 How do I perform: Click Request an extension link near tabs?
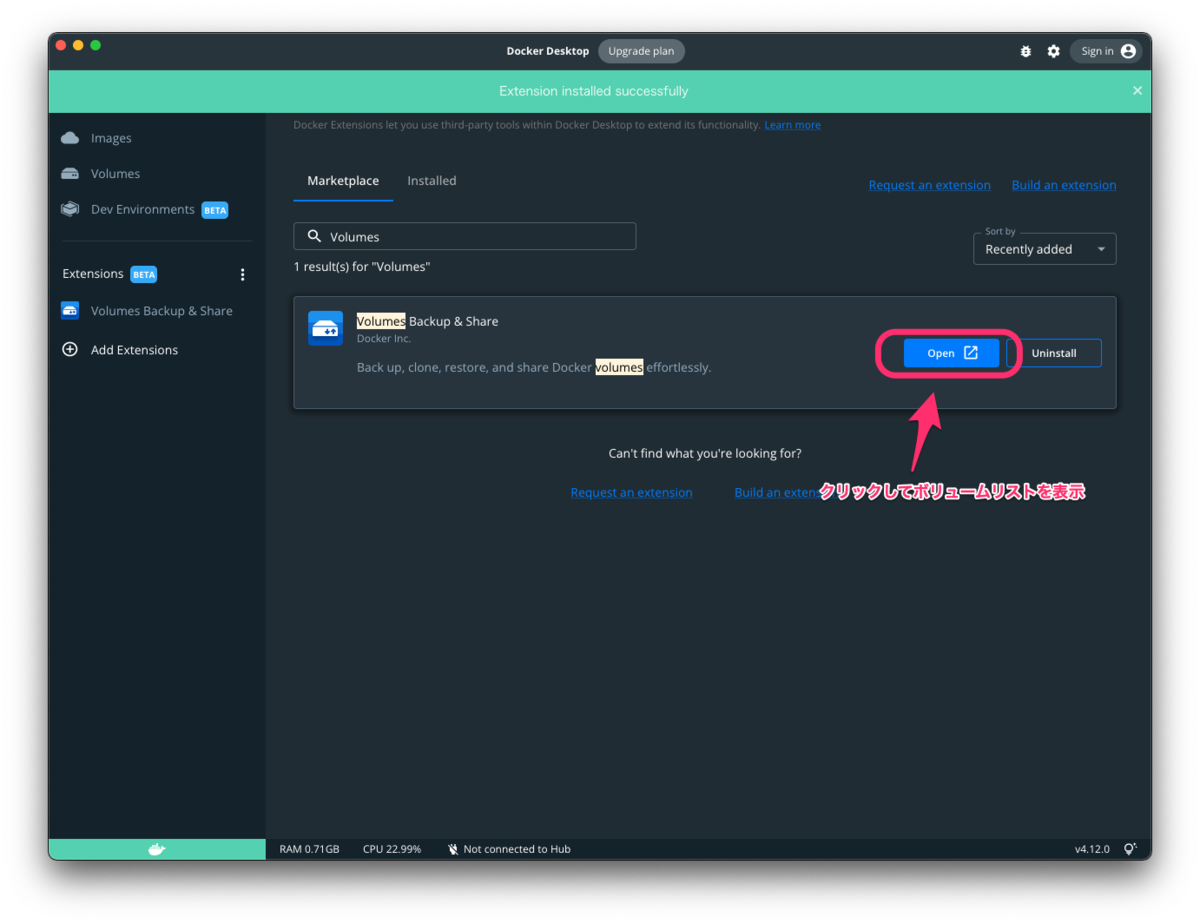tap(929, 185)
